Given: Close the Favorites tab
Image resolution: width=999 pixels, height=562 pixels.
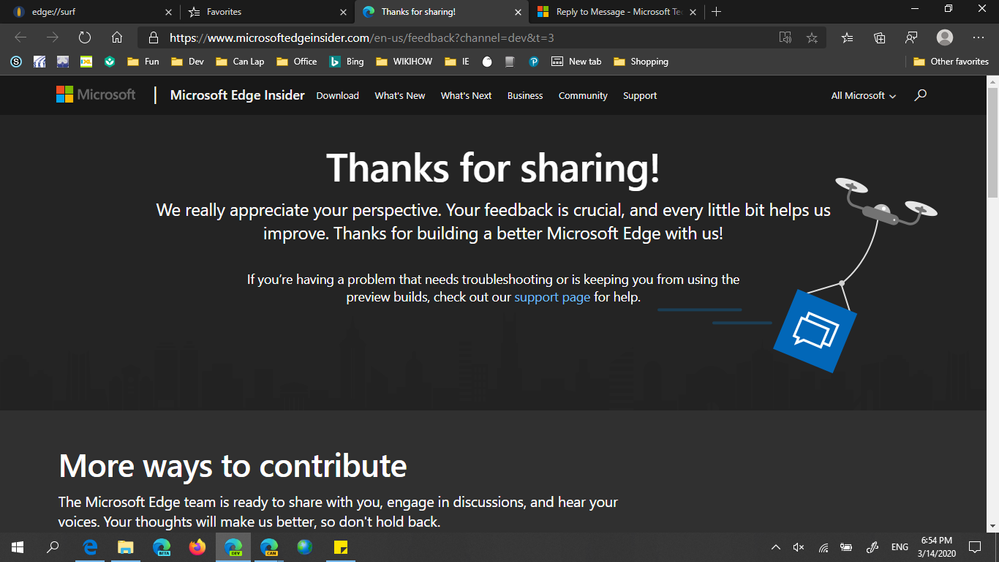Looking at the screenshot, I should [x=343, y=11].
